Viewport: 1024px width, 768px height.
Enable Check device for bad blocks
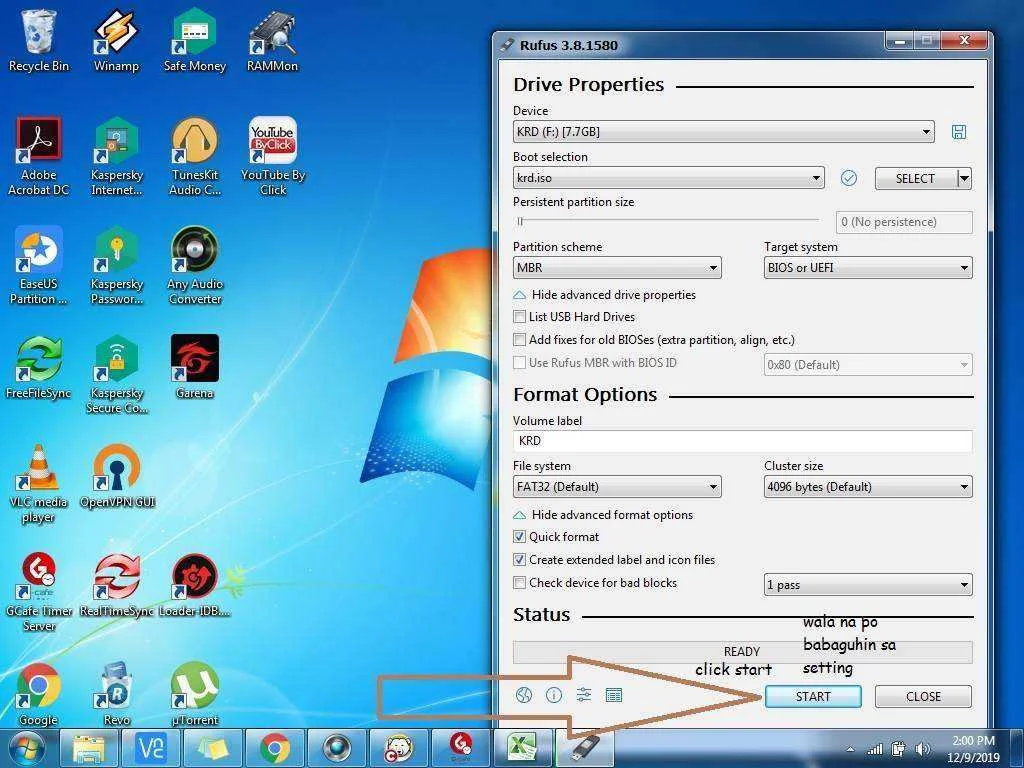click(519, 583)
